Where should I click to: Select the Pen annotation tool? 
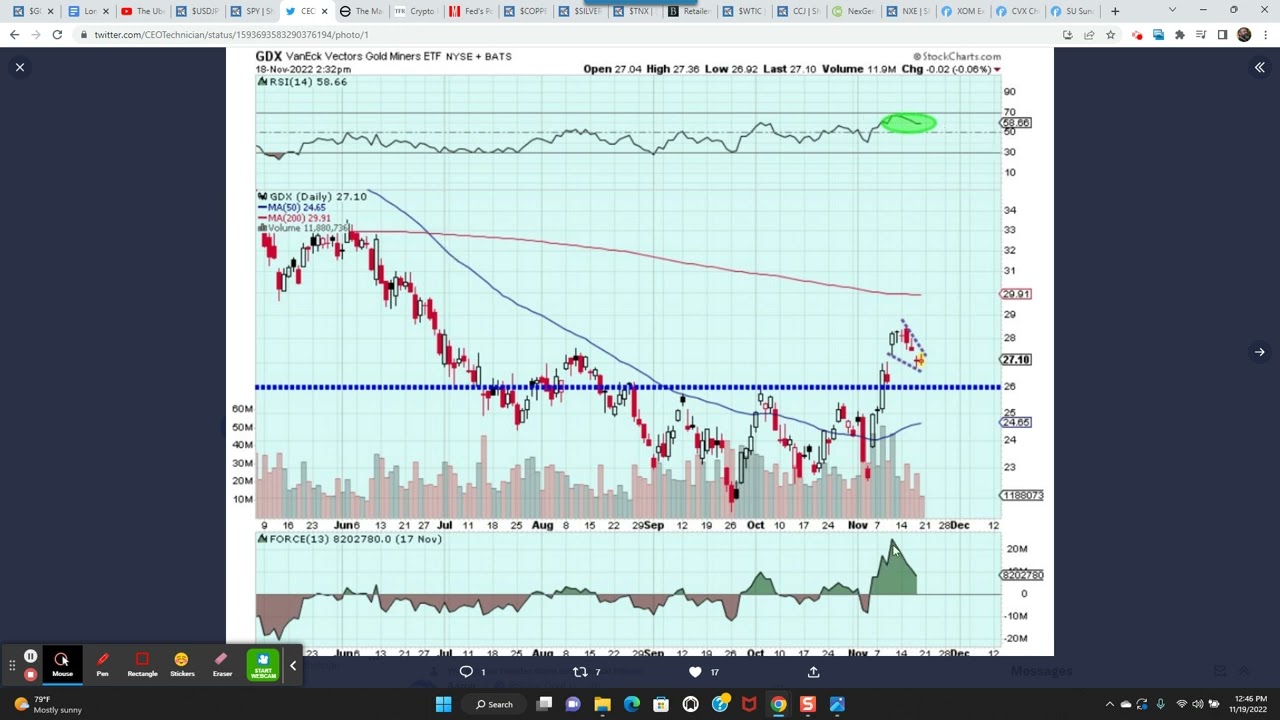[102, 664]
